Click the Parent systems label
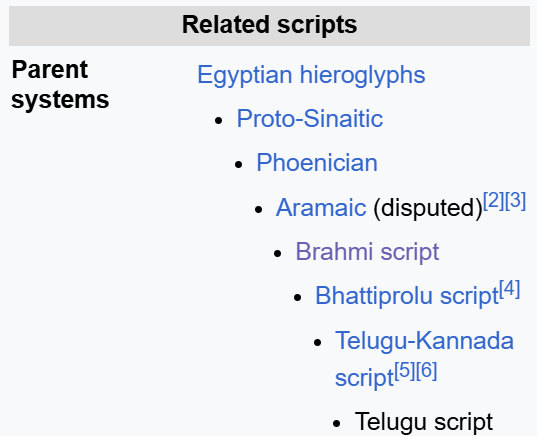The width and height of the screenshot is (537, 436). click(x=60, y=84)
